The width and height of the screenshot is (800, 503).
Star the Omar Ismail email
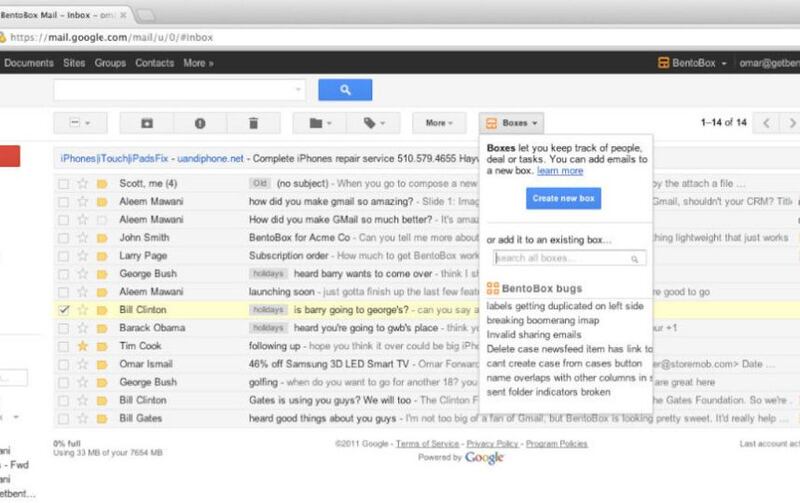pos(82,365)
